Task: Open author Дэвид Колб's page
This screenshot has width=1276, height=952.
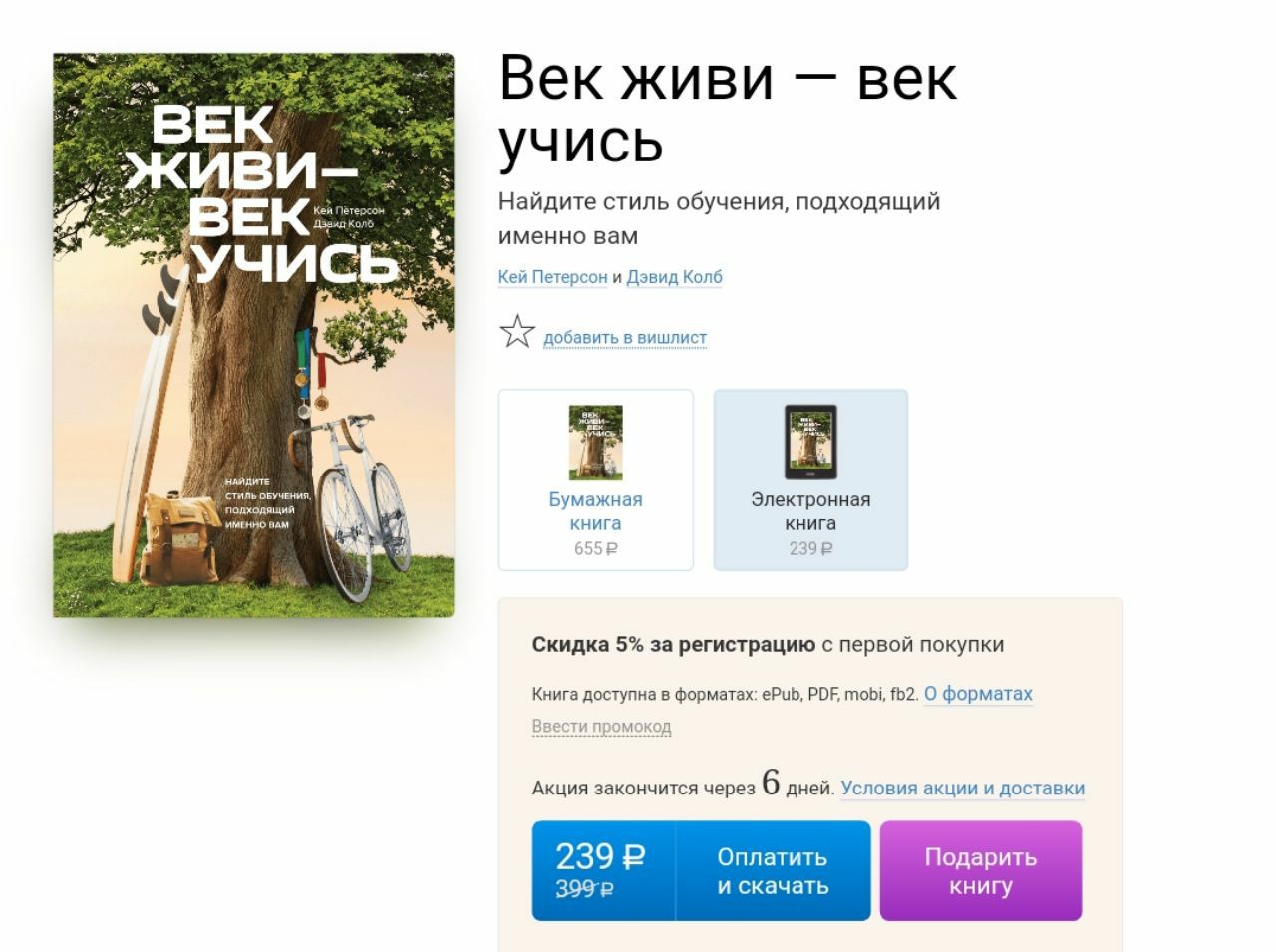Action: [x=674, y=277]
